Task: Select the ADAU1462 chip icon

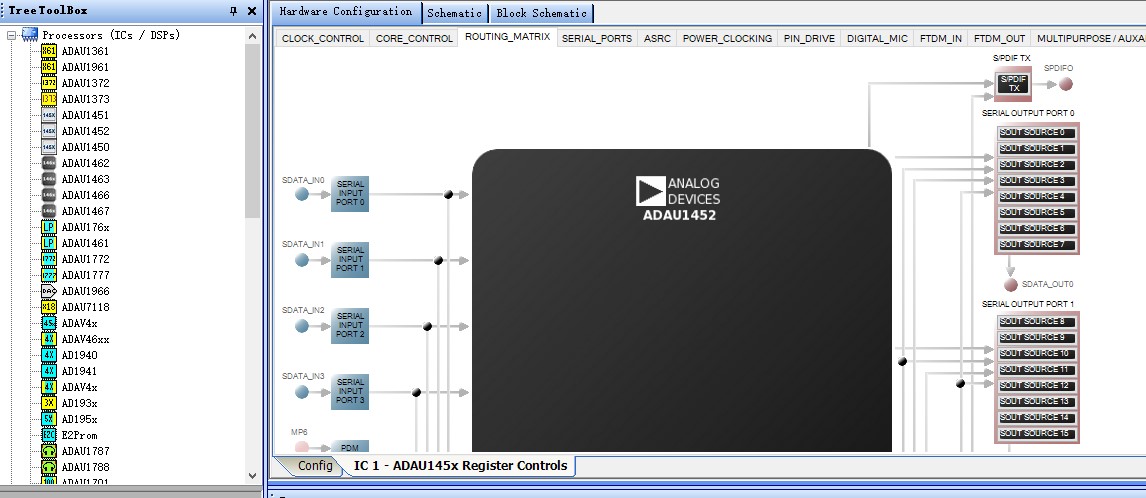Action: tap(49, 163)
